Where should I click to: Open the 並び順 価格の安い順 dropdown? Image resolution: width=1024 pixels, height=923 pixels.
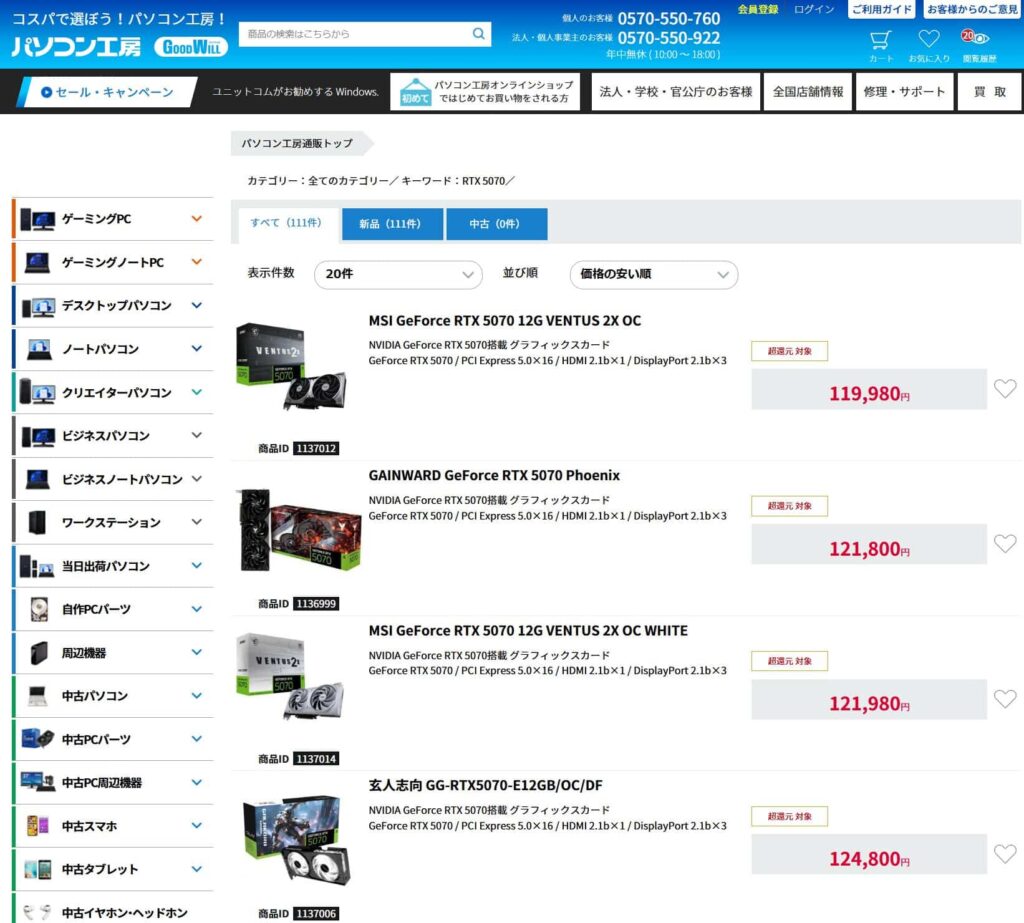654,274
